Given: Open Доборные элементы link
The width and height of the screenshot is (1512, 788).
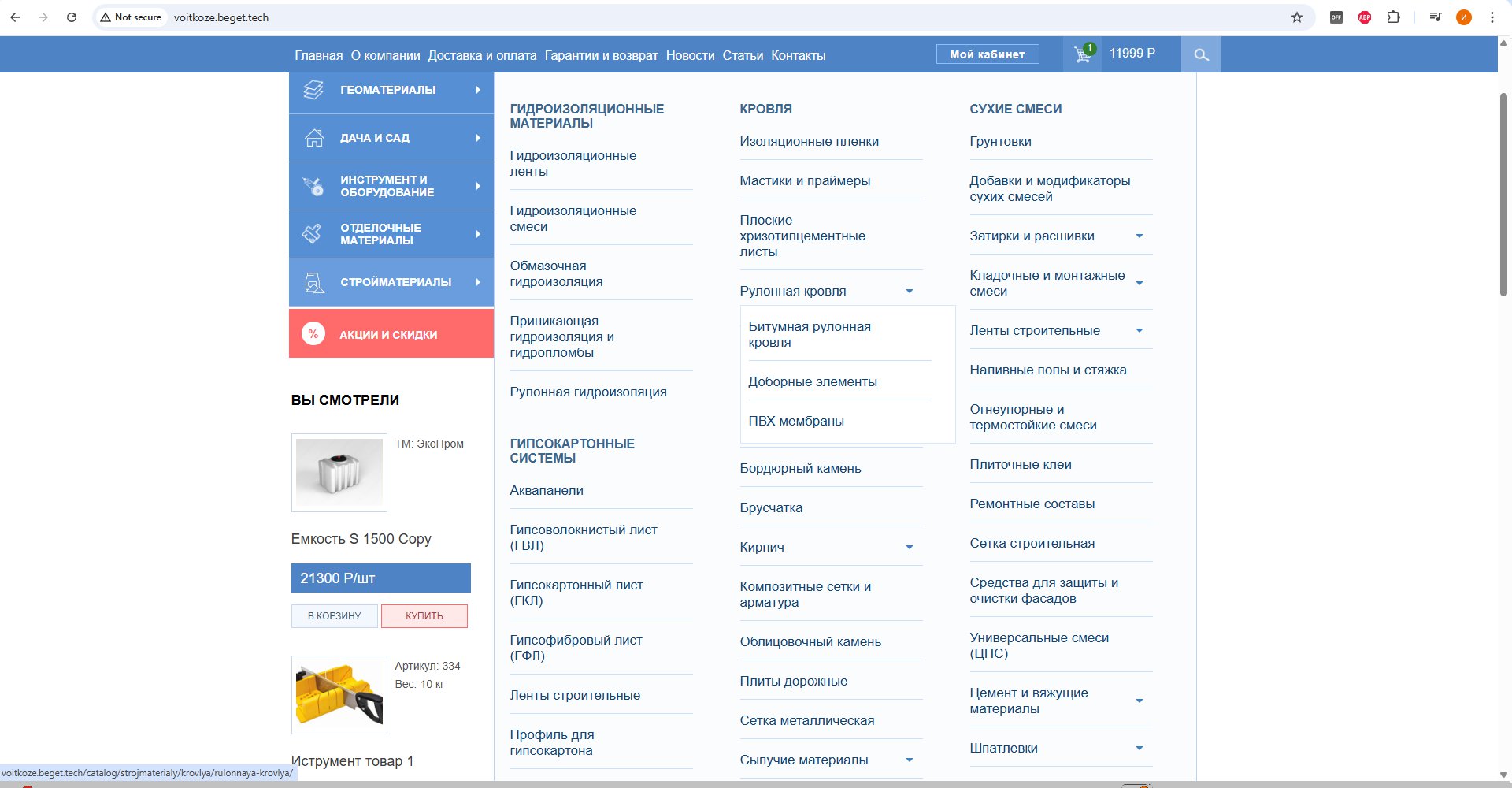Looking at the screenshot, I should coord(813,381).
